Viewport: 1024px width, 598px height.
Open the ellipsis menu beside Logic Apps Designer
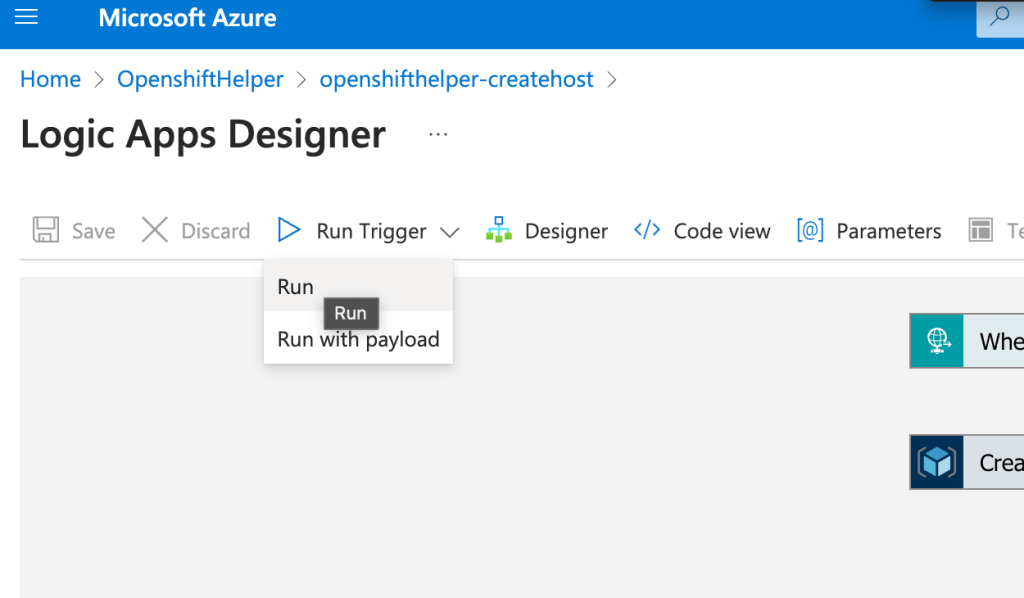[x=438, y=134]
